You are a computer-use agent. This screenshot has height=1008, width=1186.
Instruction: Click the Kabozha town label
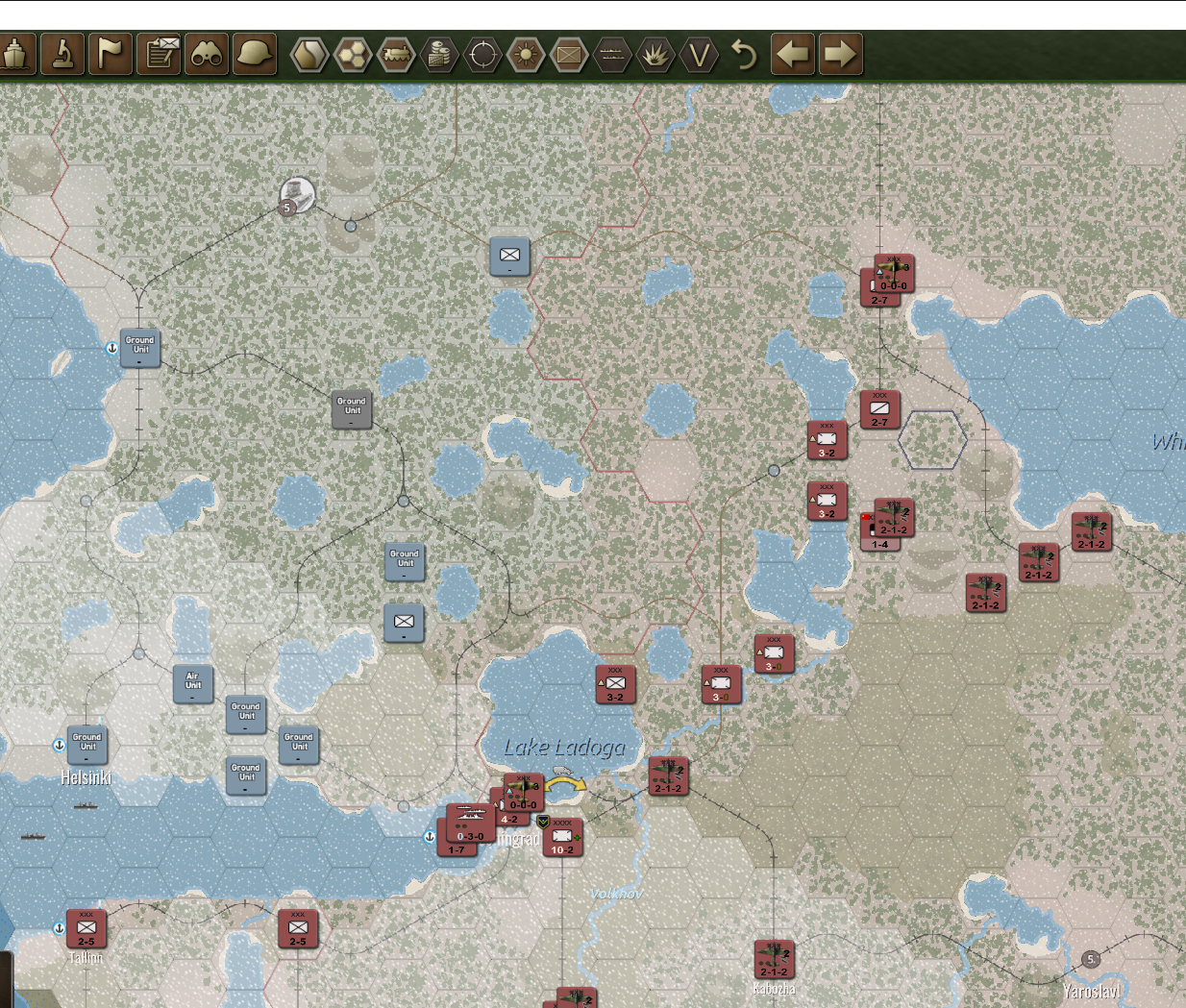tap(774, 989)
